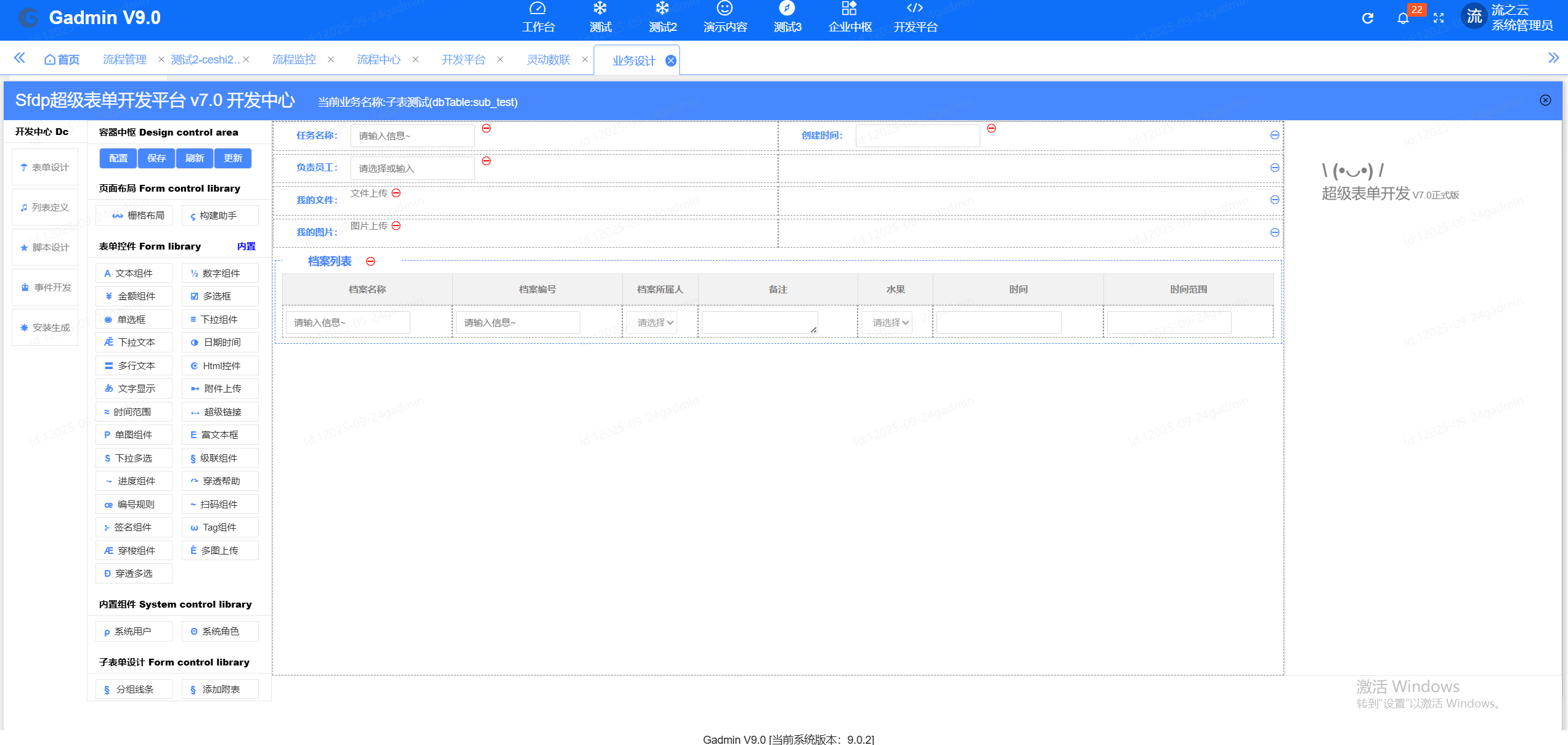Open 开发平台 from the top navigation
The width and height of the screenshot is (1568, 745).
(915, 17)
